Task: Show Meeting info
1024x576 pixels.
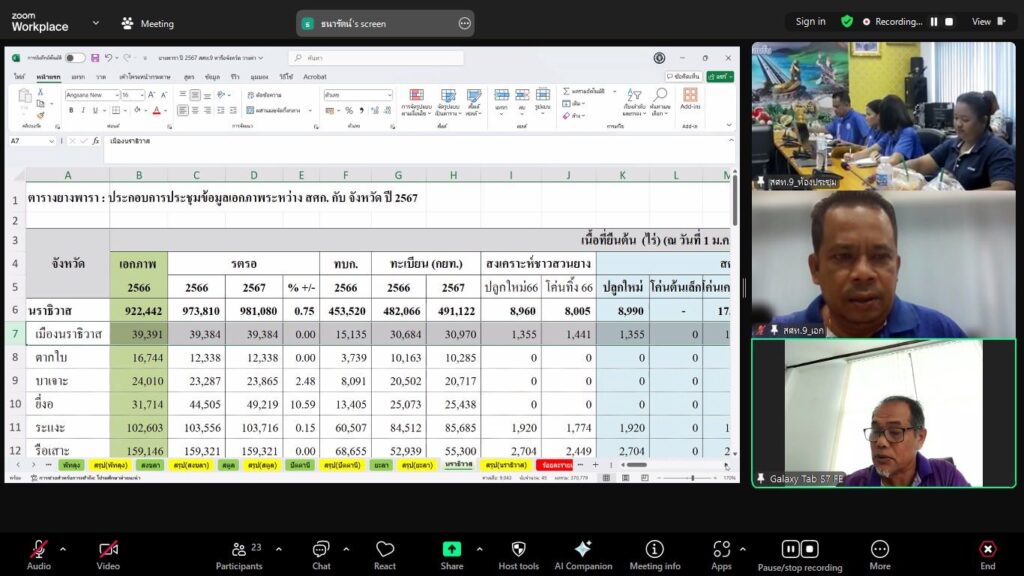Action: point(654,549)
